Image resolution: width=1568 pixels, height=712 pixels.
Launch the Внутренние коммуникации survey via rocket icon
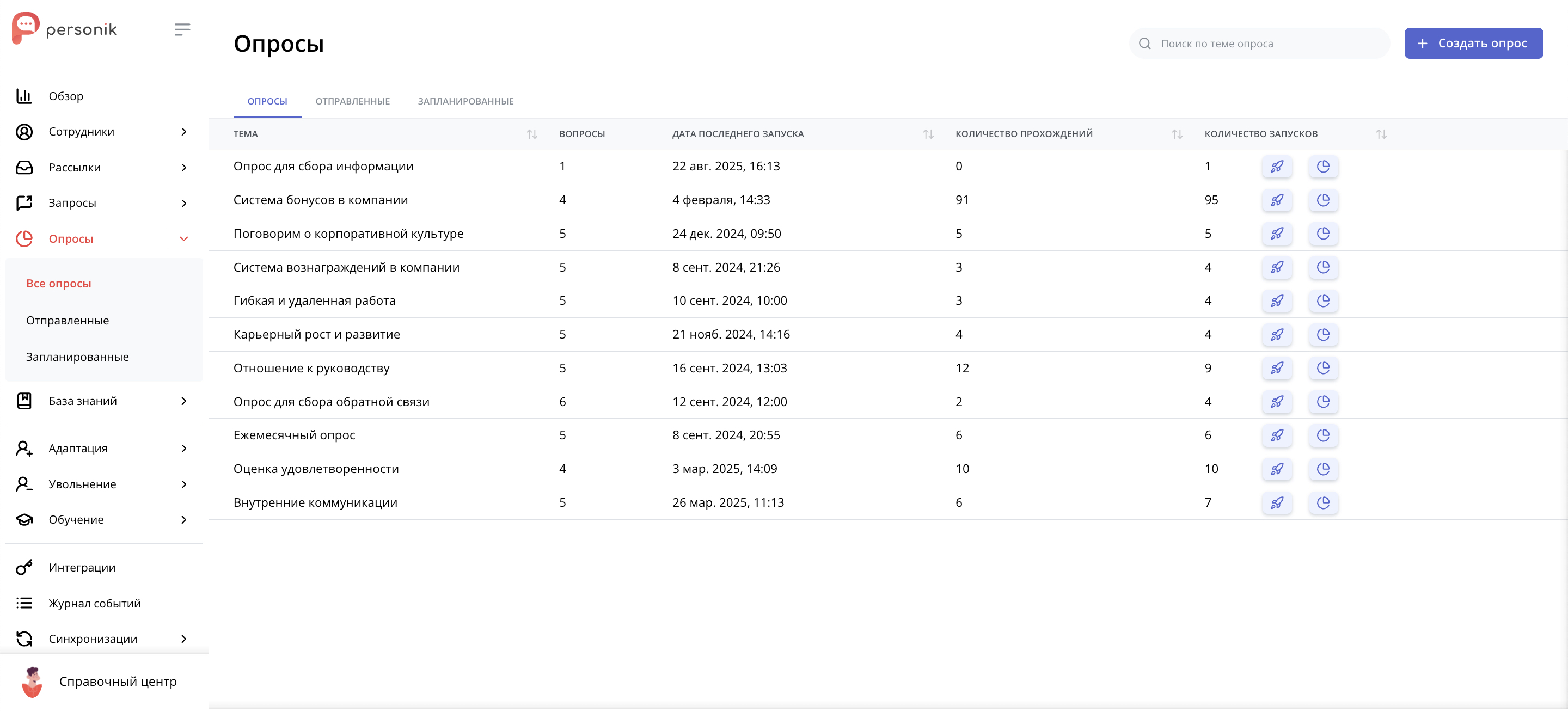pyautogui.click(x=1276, y=502)
